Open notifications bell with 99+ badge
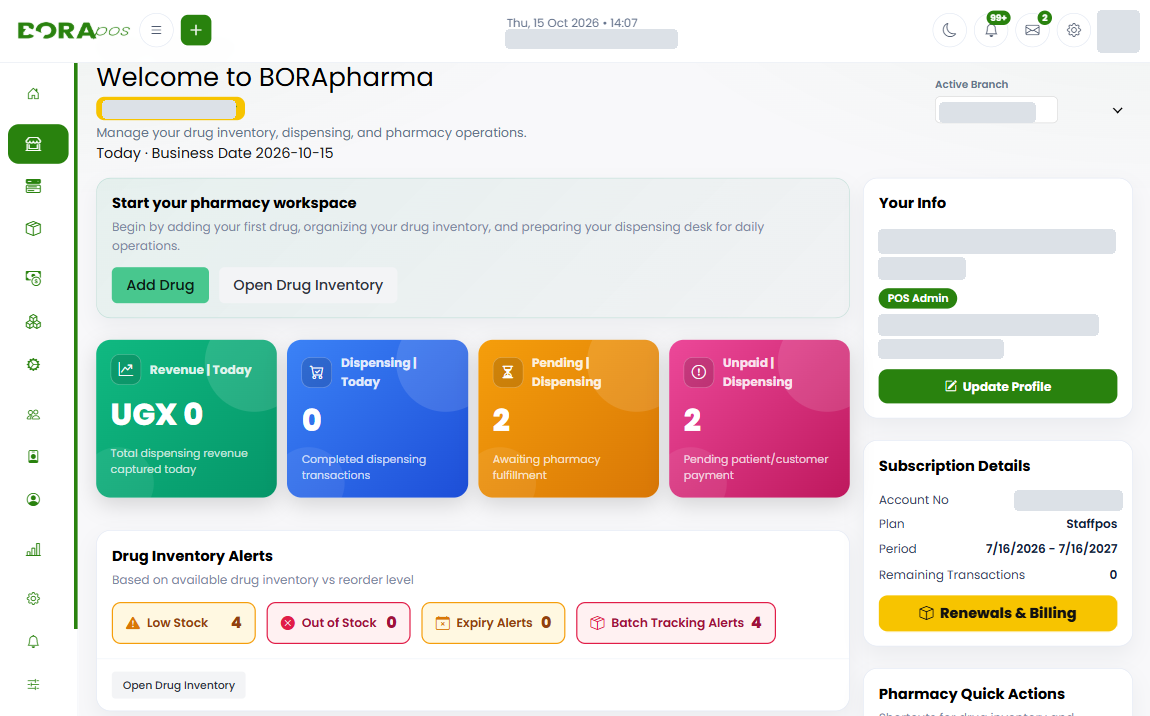1150x716 pixels. [991, 30]
